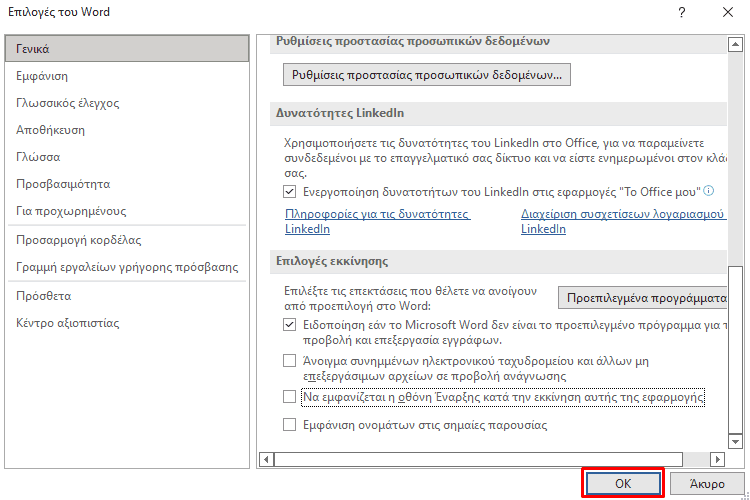Enable 'Άνοιγμα συνημμένων ηλεκτρονικού ταχυδρομείου' checkbox
Screen dimensions: 750x500
pyautogui.click(x=290, y=360)
